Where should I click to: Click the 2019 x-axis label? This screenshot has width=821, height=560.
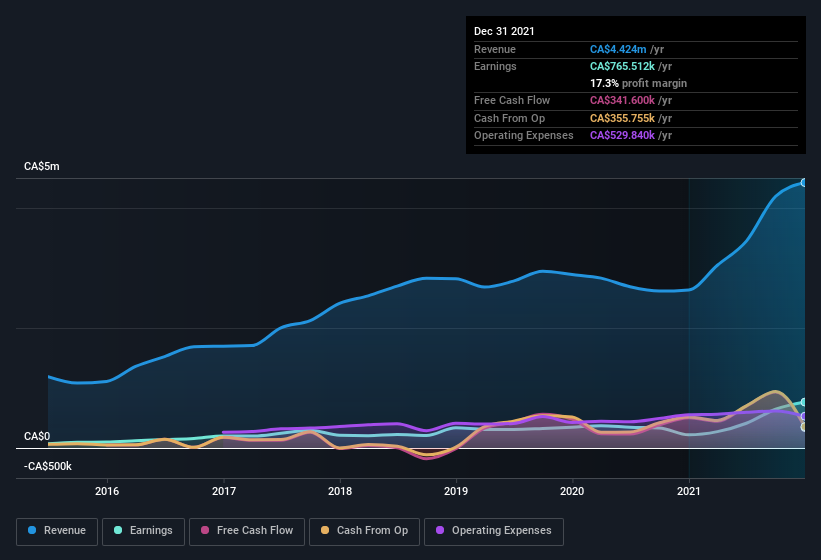[456, 491]
